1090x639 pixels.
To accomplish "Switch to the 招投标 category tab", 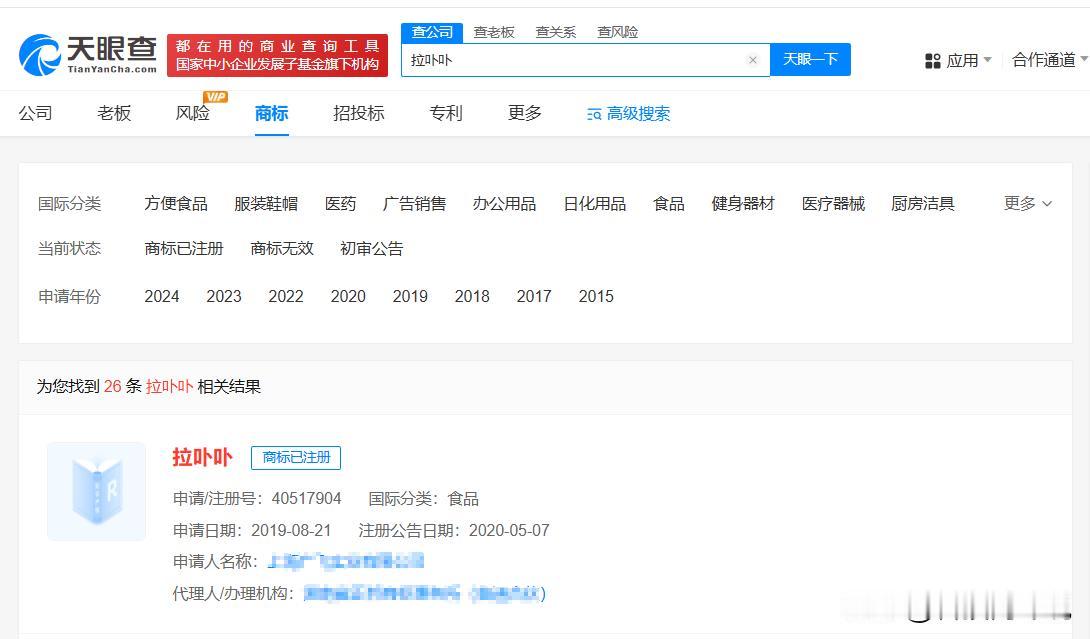I will point(359,113).
